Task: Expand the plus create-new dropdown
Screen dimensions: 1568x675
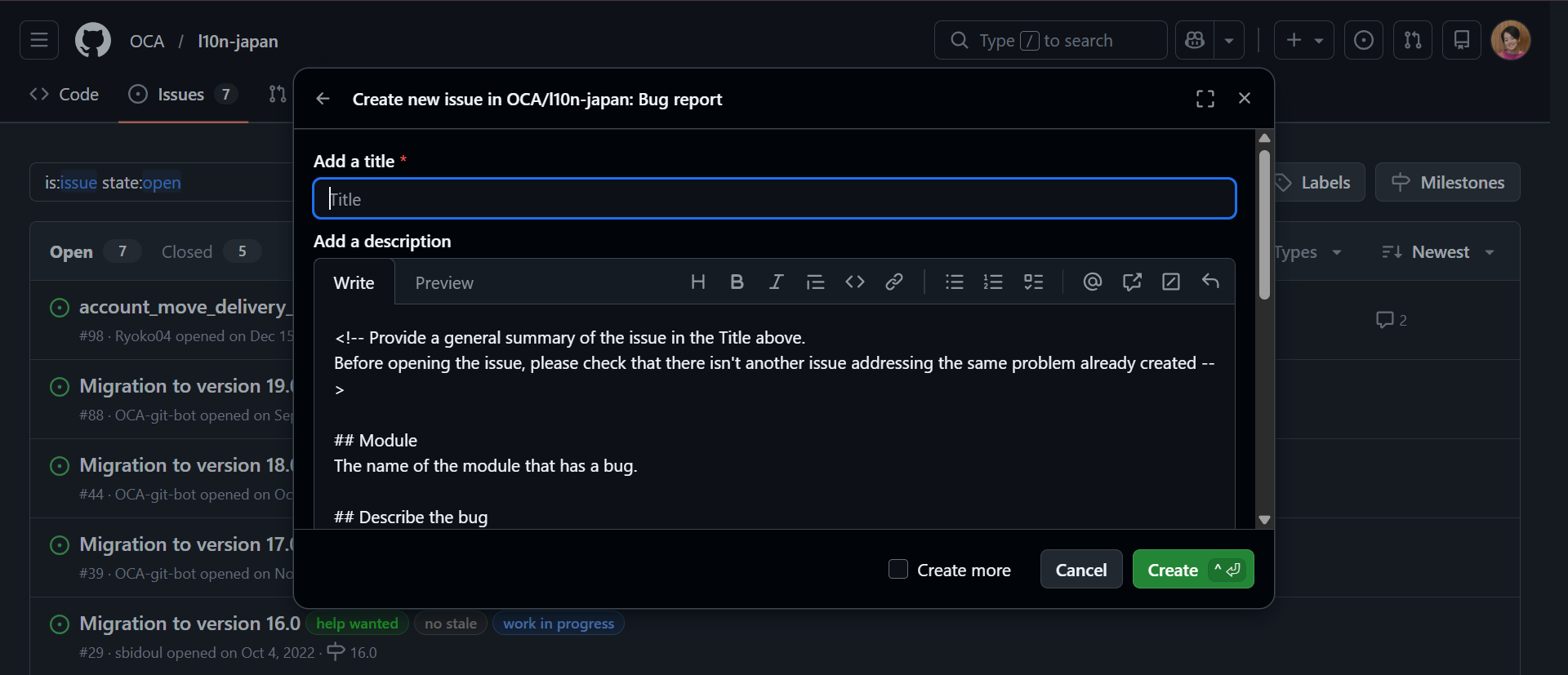Action: click(x=1303, y=40)
